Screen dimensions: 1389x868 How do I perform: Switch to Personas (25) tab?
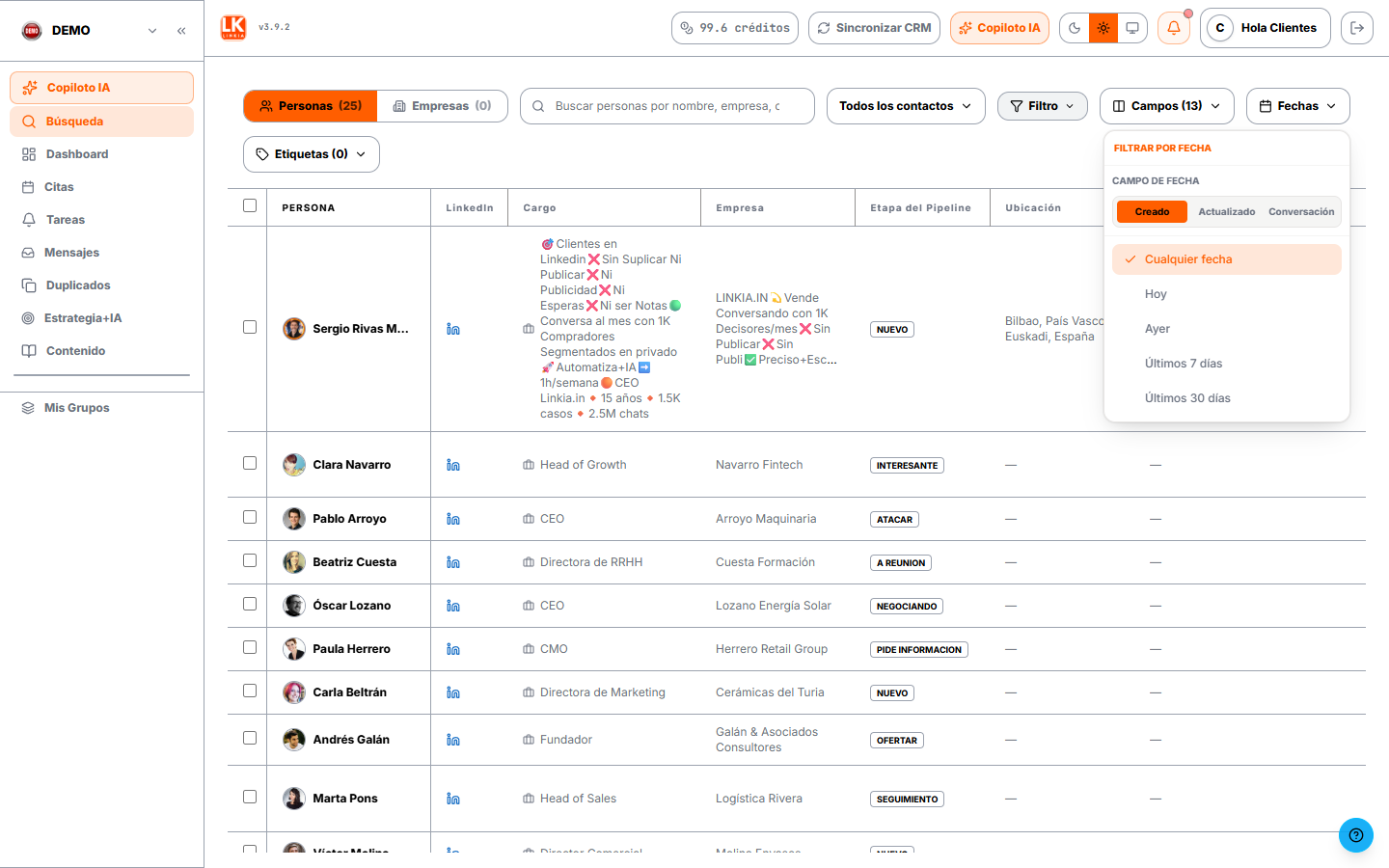click(311, 106)
